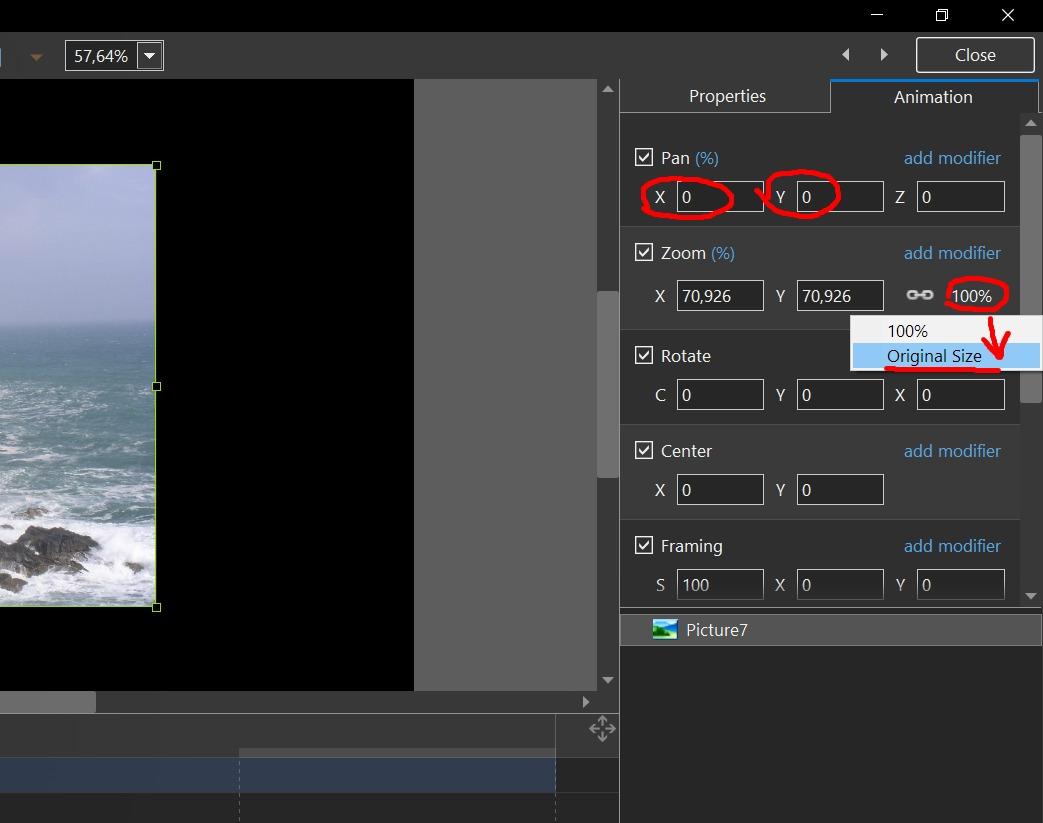Select the 100% option in popup list

point(908,331)
